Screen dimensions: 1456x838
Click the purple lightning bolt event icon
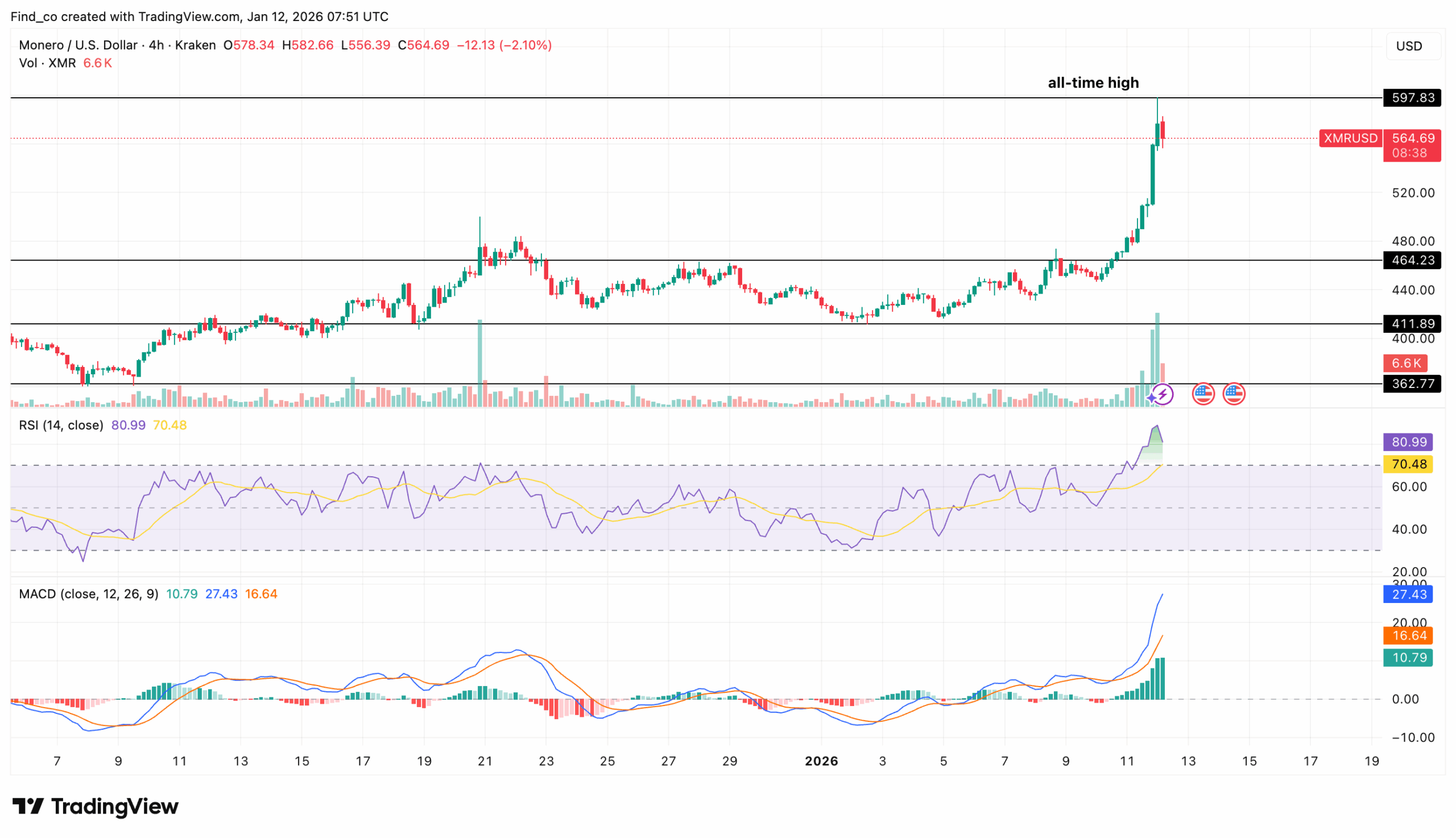click(x=1163, y=395)
